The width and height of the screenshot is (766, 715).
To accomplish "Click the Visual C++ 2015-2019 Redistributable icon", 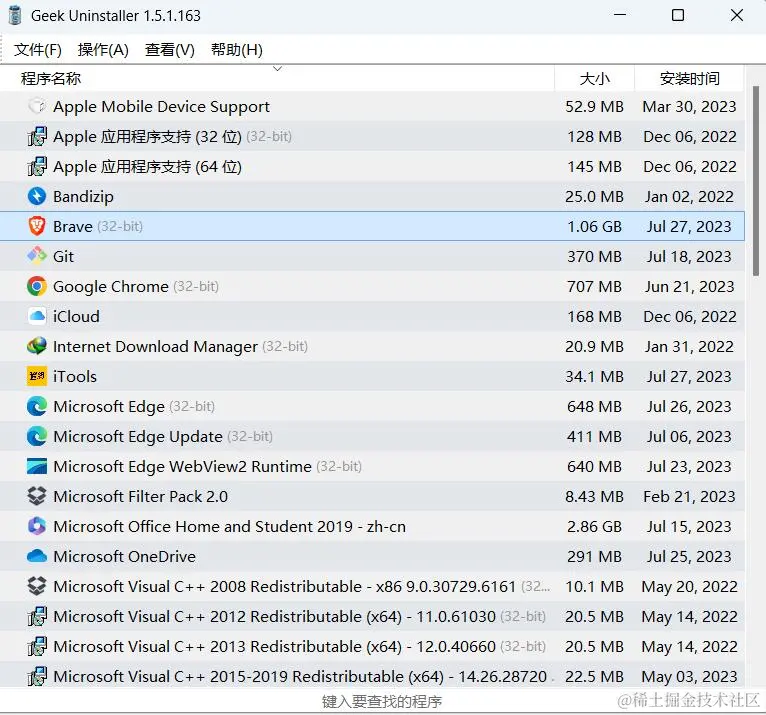I will [37, 676].
